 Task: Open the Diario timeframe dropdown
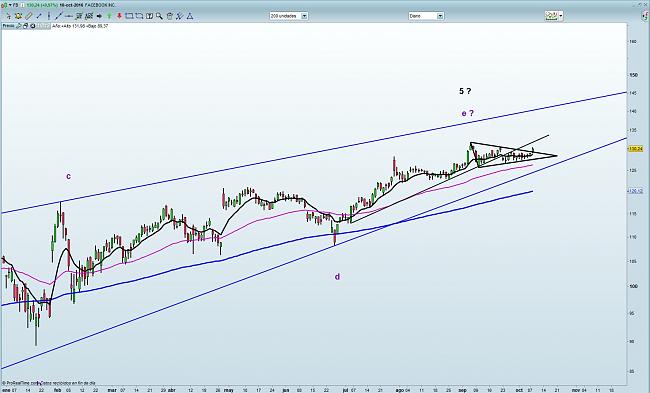click(x=426, y=16)
